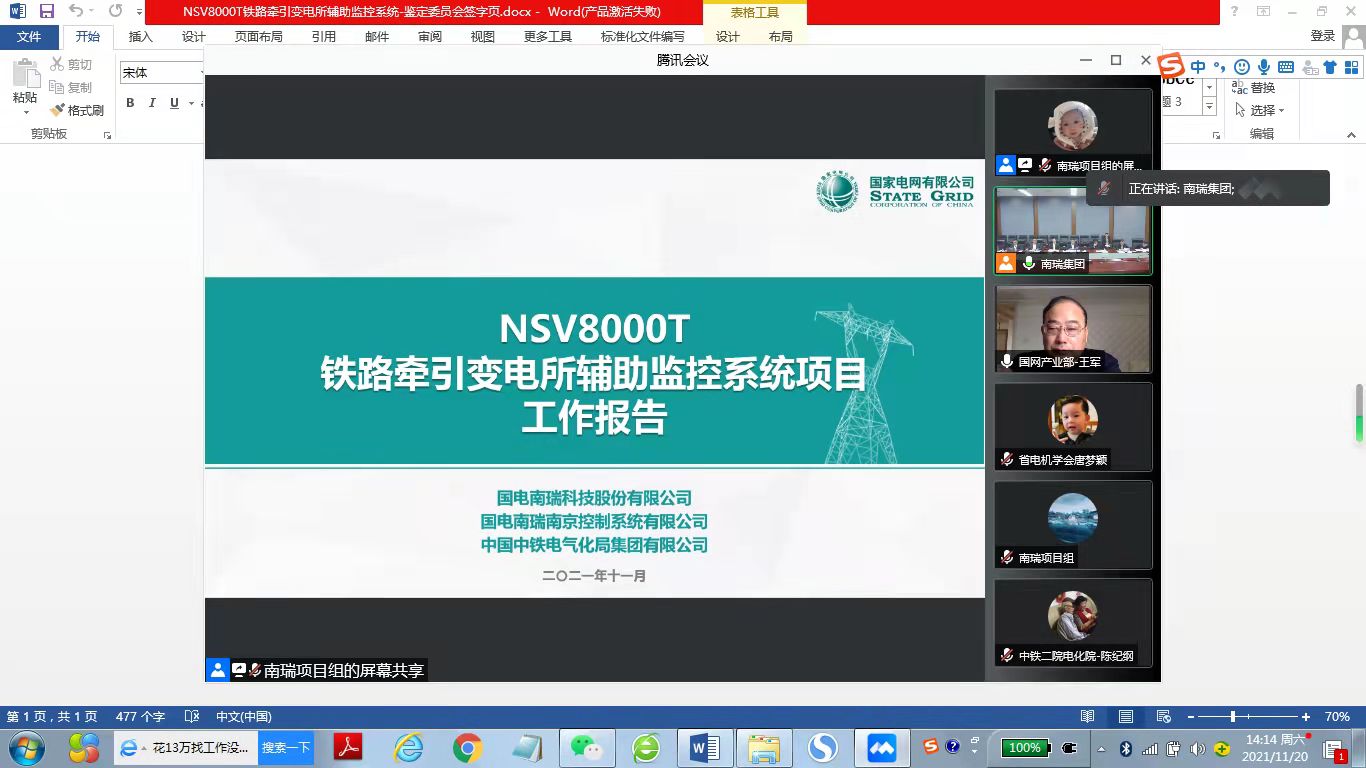Toggle Sogou Chinese/English input mode (中)

coord(1198,67)
